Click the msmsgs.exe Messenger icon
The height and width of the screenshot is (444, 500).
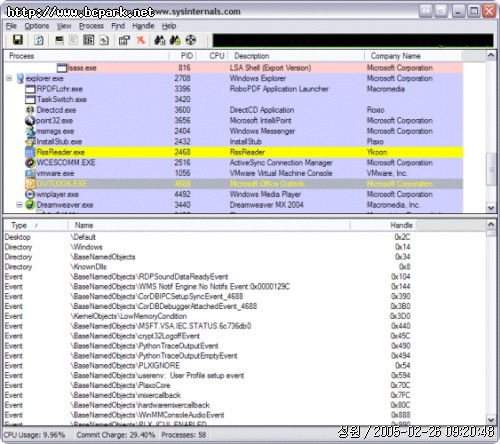[30, 131]
